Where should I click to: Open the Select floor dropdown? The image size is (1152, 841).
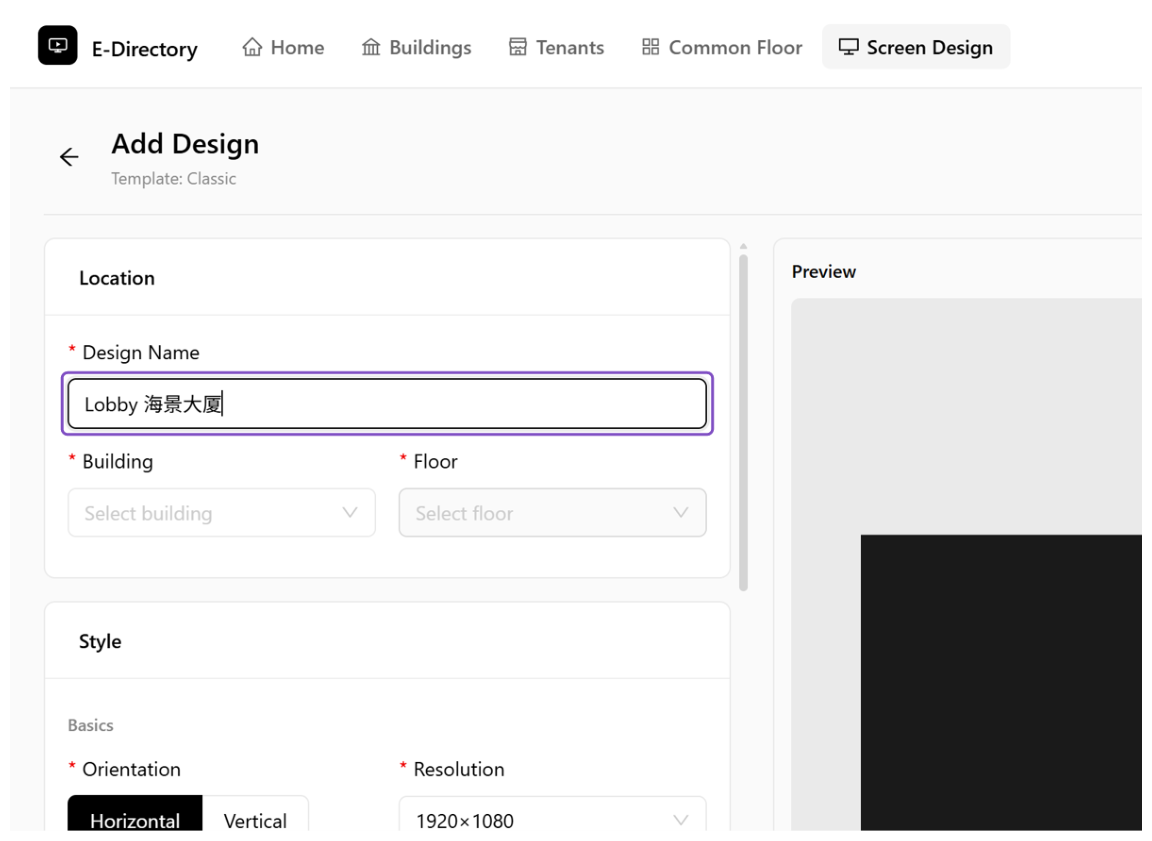pos(552,513)
